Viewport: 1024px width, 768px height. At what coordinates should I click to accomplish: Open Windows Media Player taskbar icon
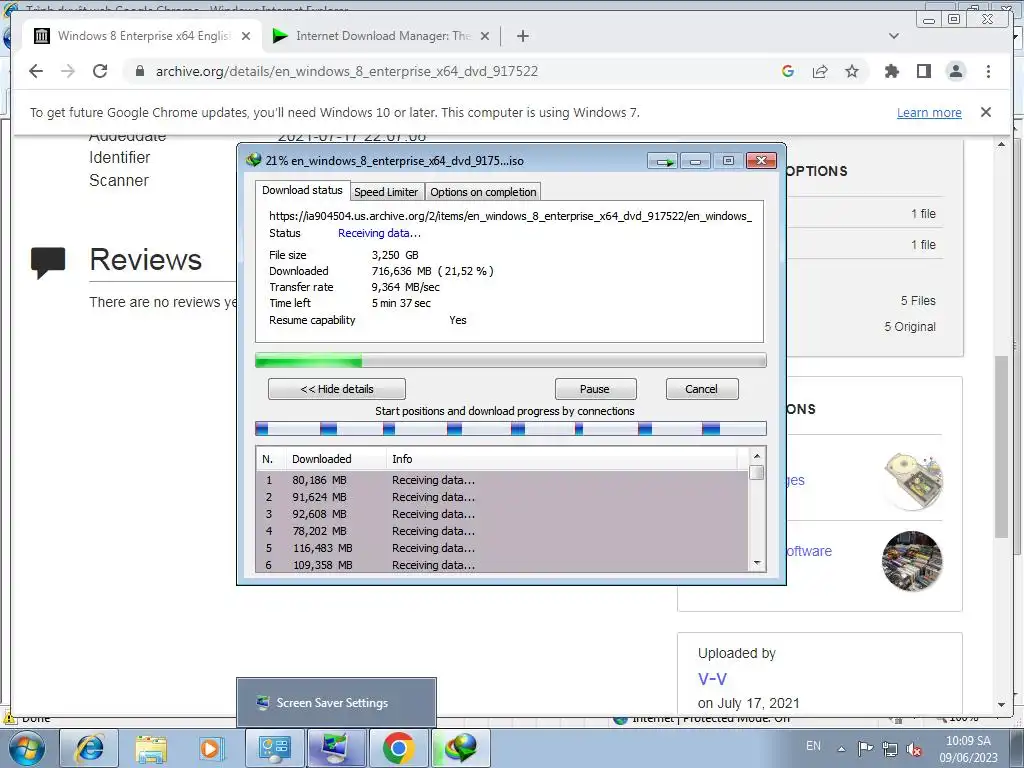(x=211, y=748)
